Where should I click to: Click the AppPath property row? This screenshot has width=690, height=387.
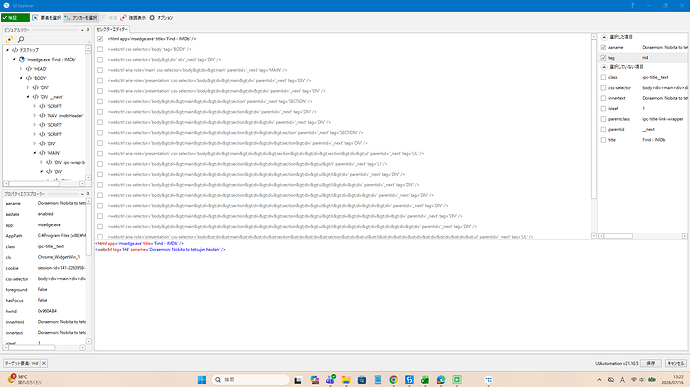coord(46,236)
